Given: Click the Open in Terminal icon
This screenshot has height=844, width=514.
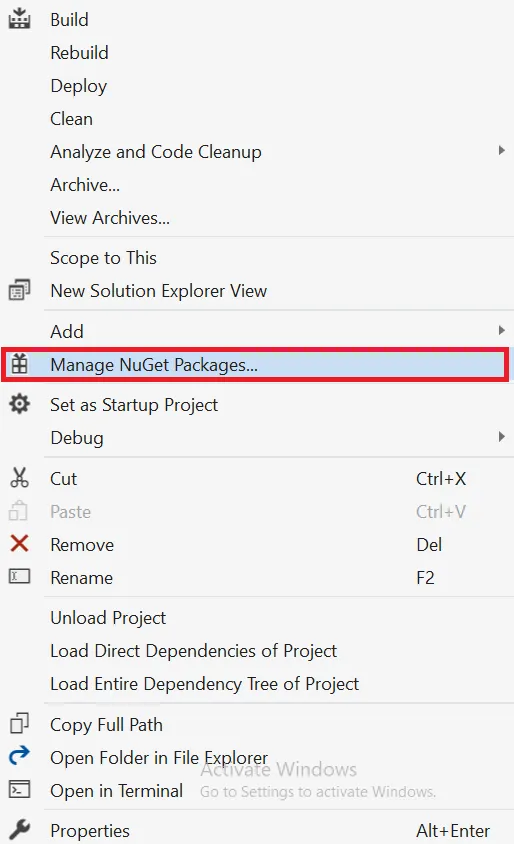Looking at the screenshot, I should (x=19, y=790).
